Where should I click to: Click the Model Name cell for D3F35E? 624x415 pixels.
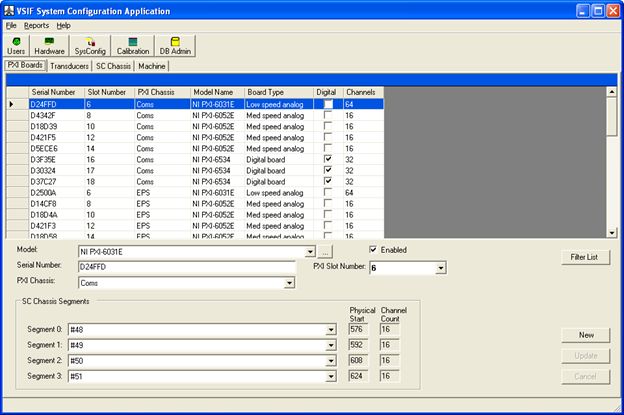(217, 160)
